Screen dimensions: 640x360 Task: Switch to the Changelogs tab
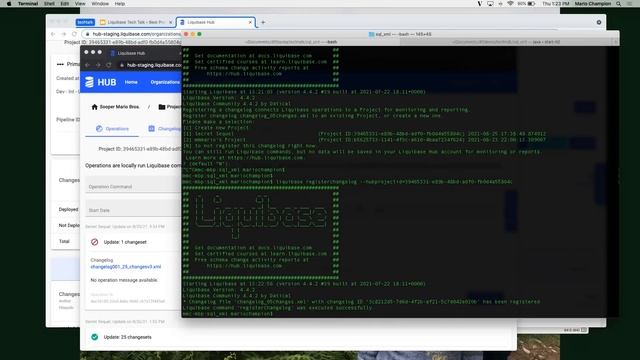[x=164, y=129]
